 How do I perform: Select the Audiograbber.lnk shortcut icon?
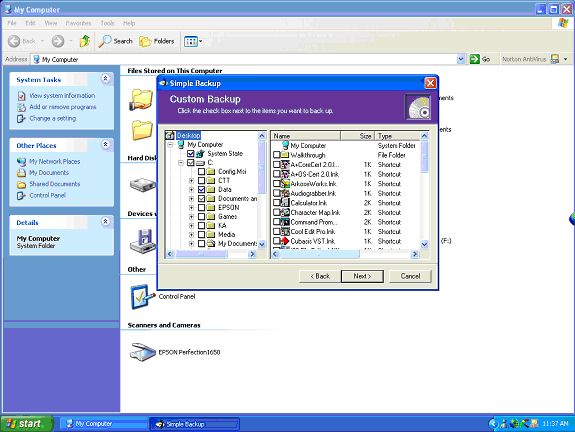285,193
